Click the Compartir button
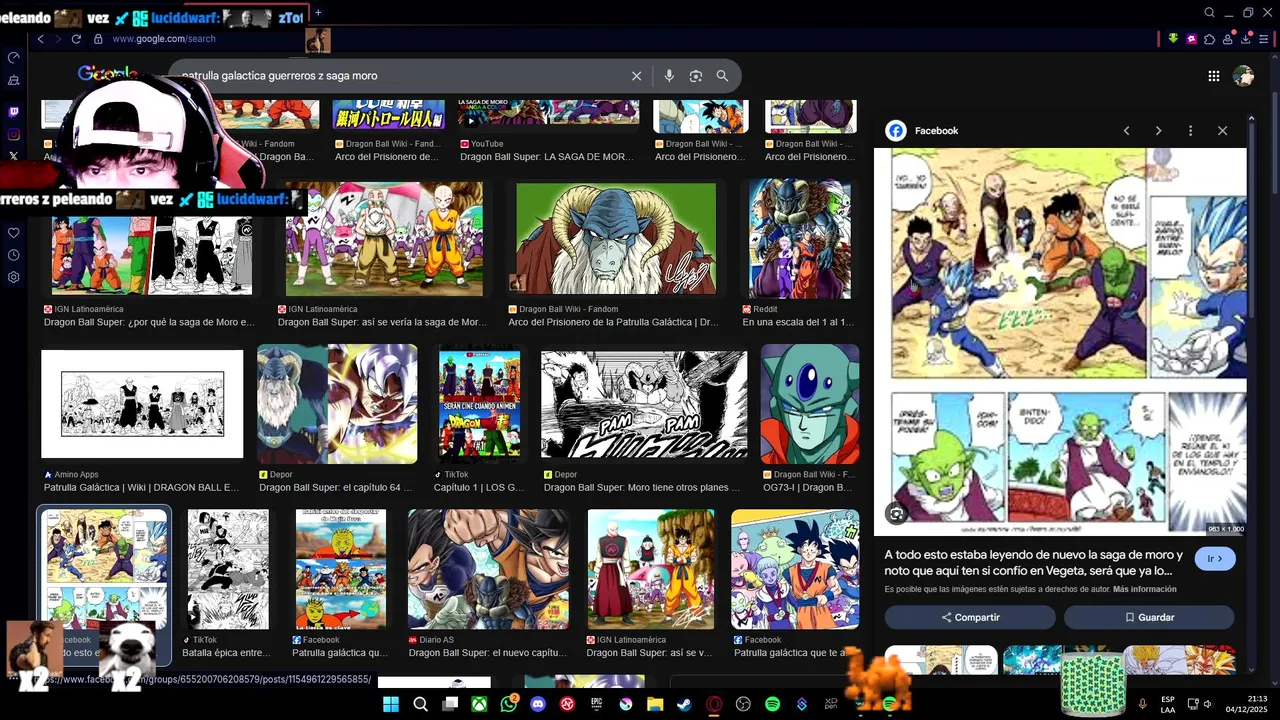The width and height of the screenshot is (1280, 720). click(x=969, y=617)
